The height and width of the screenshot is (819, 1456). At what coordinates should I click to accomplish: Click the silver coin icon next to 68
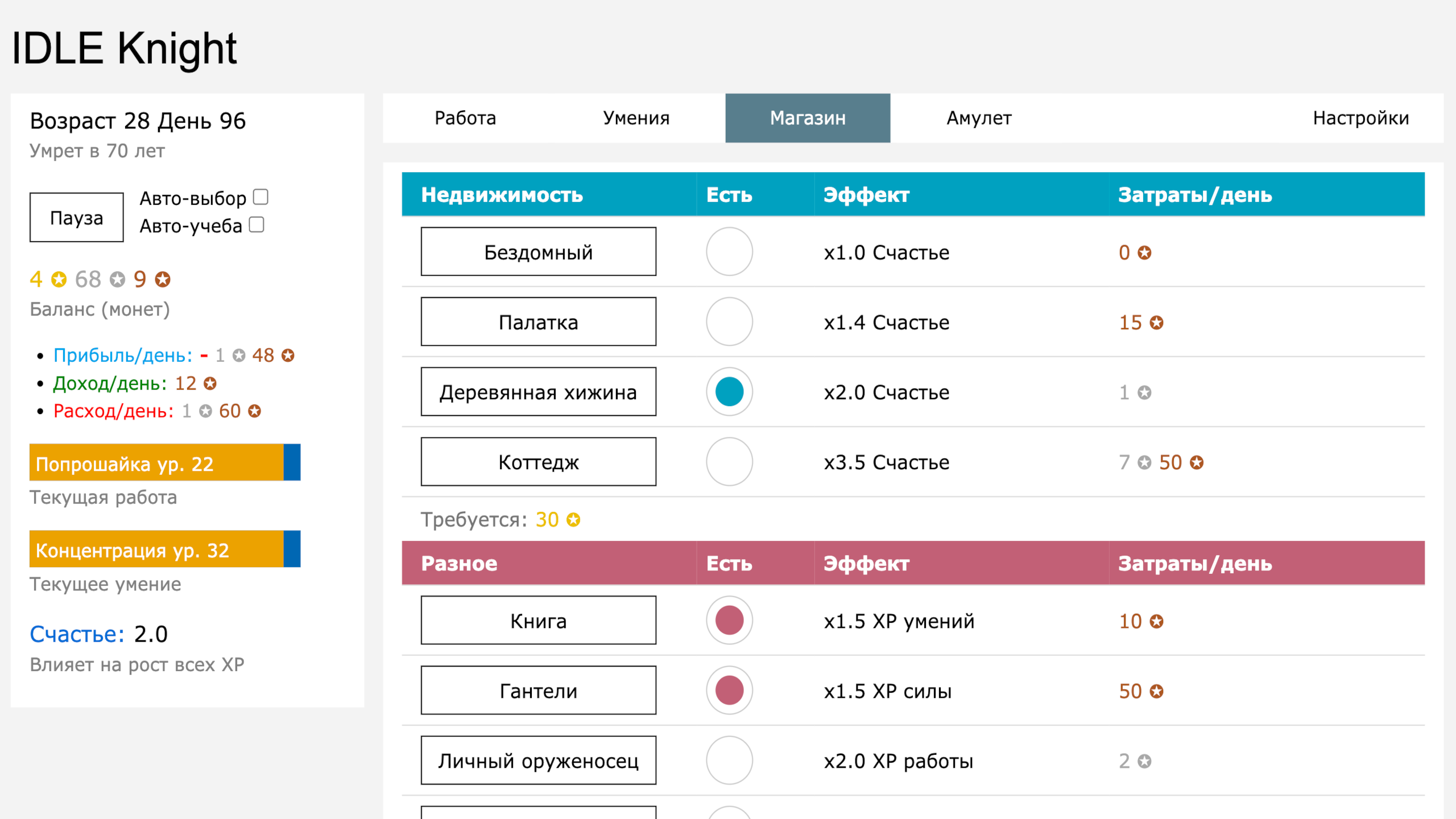pyautogui.click(x=118, y=279)
